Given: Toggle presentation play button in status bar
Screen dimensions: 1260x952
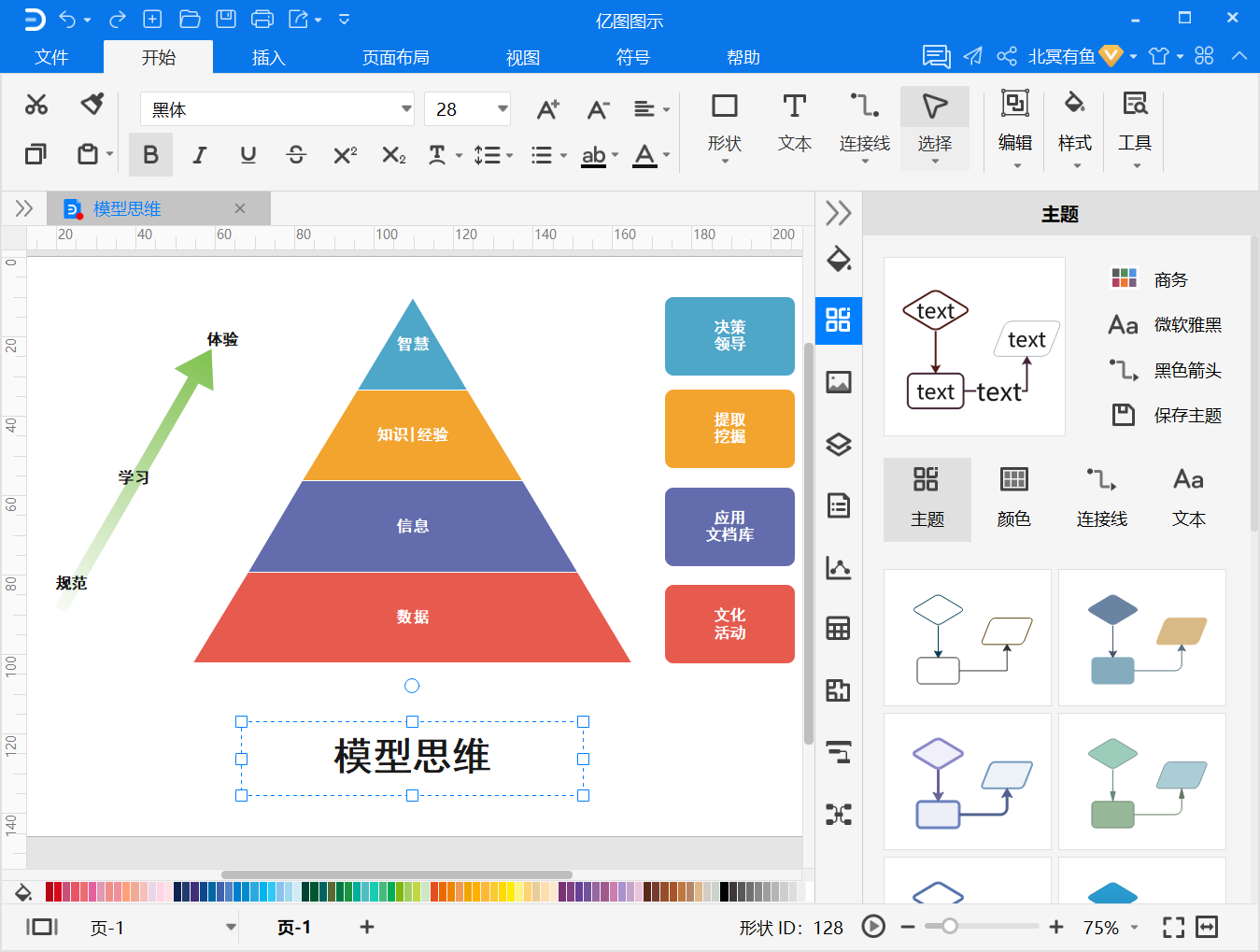Looking at the screenshot, I should coord(873,927).
